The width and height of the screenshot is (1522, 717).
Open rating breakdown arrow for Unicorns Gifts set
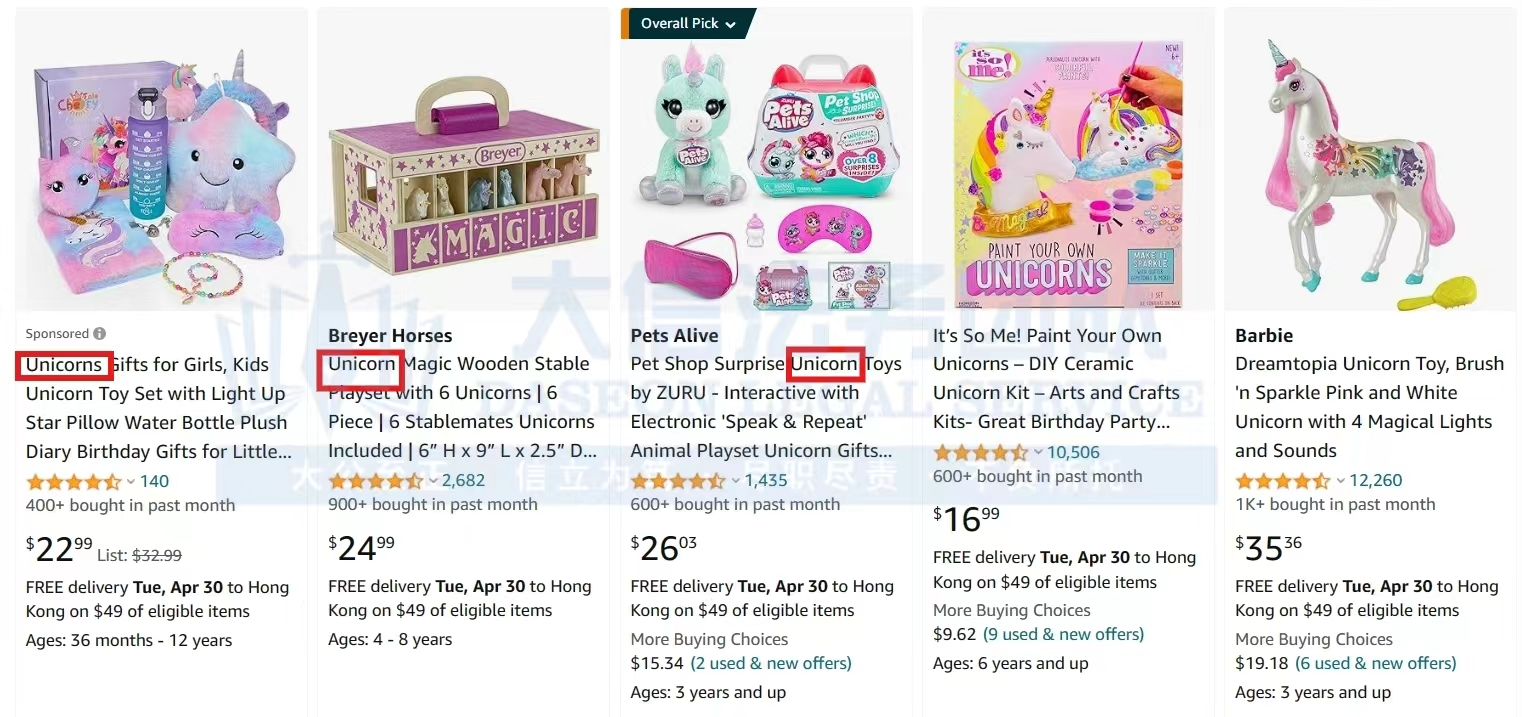pos(131,481)
